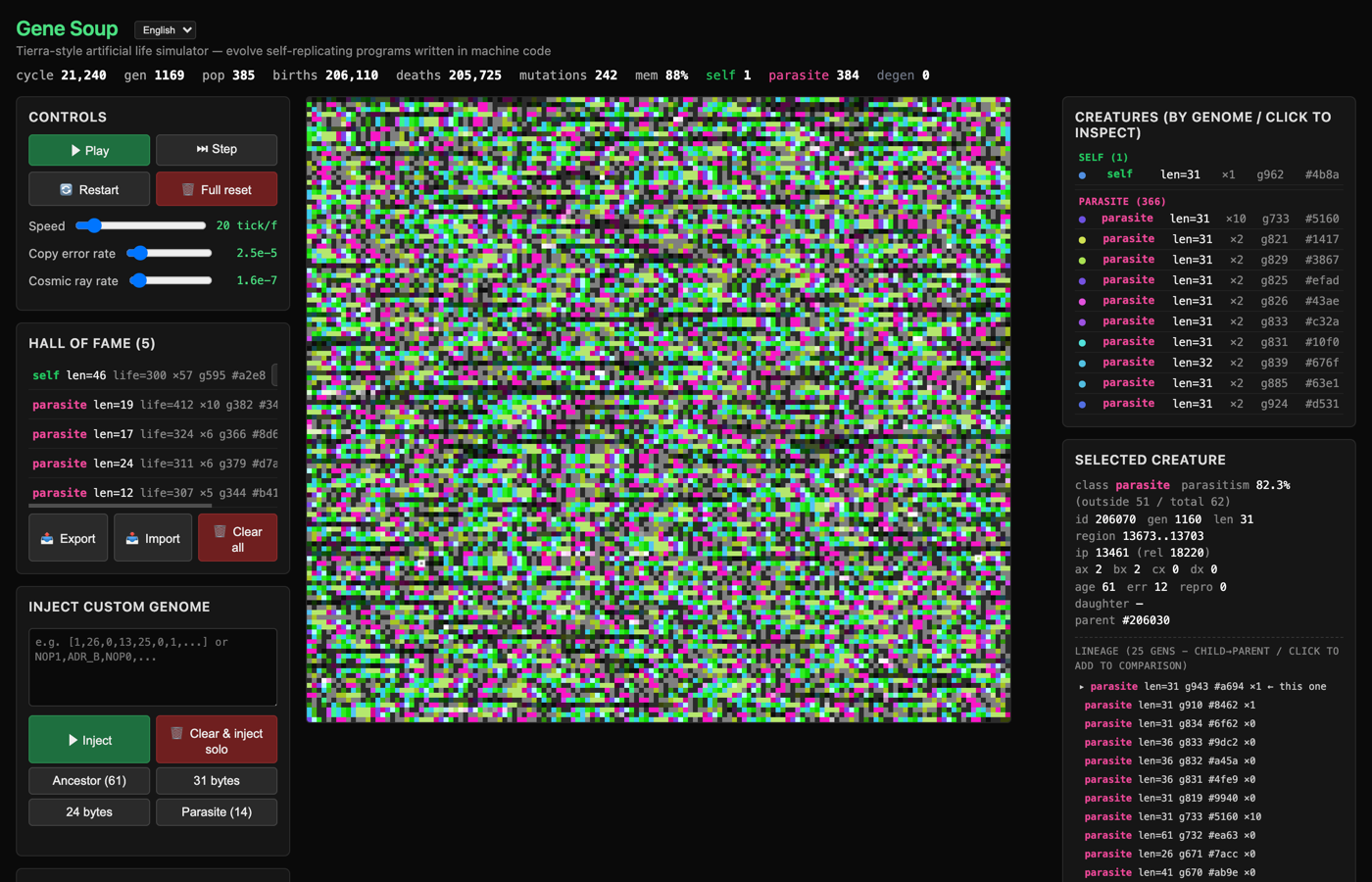
Task: Click the color dot of parasite #5160
Action: 1082,220
